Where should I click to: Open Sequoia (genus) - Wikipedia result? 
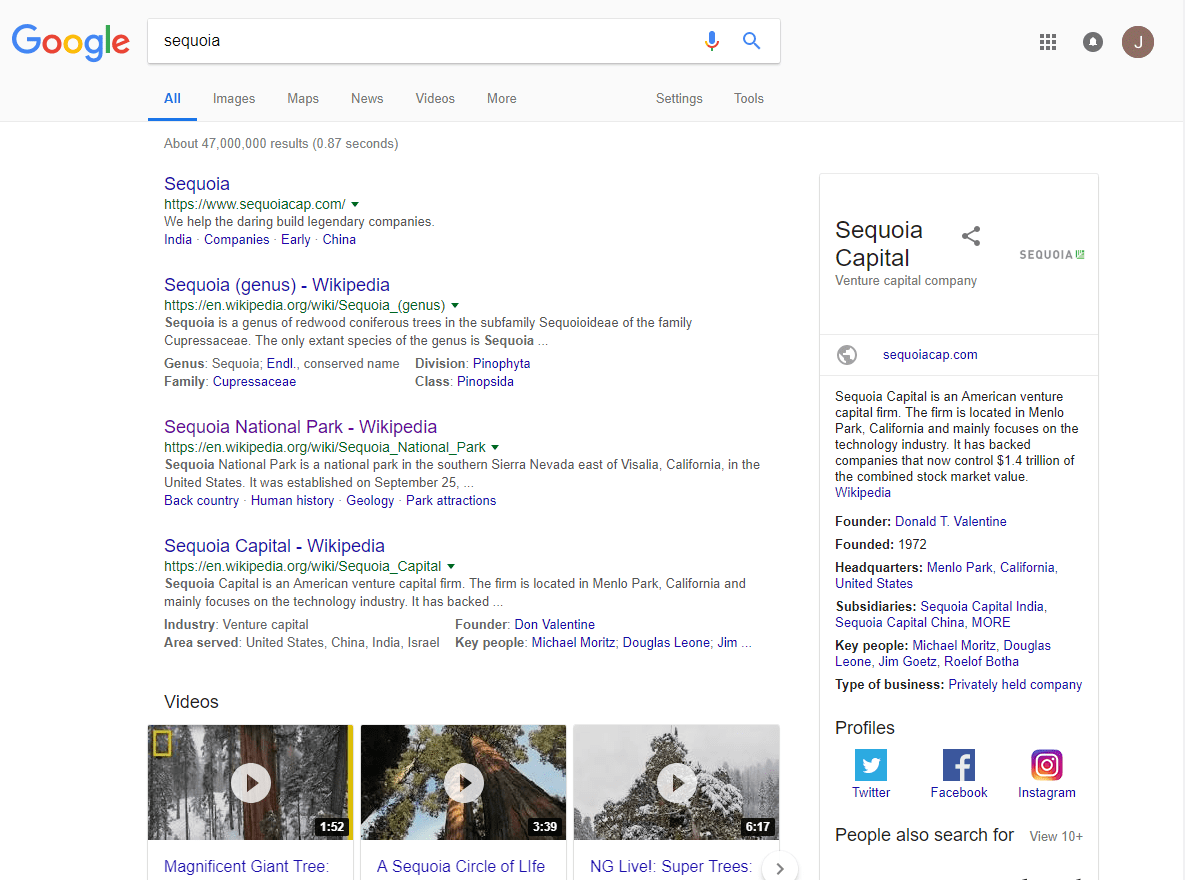(x=277, y=285)
